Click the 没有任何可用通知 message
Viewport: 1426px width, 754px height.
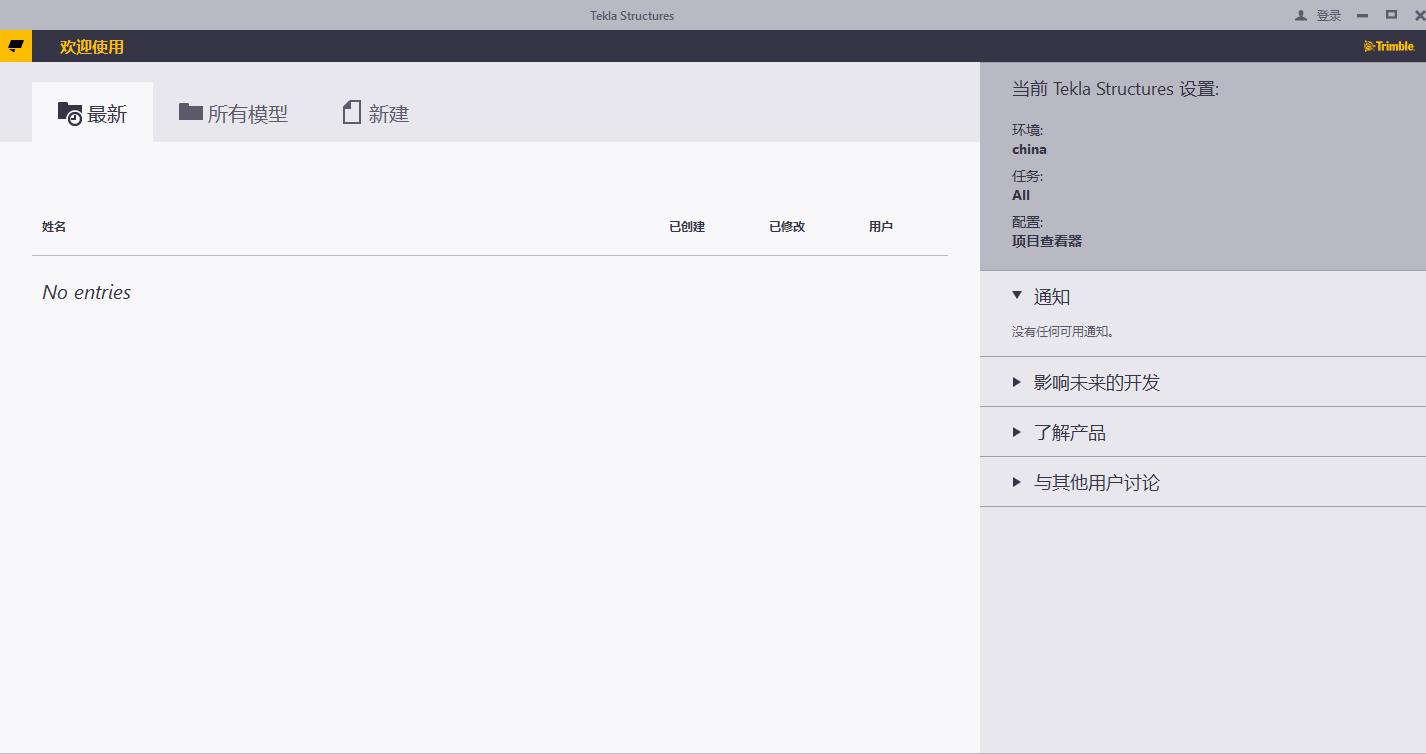[x=1062, y=331]
